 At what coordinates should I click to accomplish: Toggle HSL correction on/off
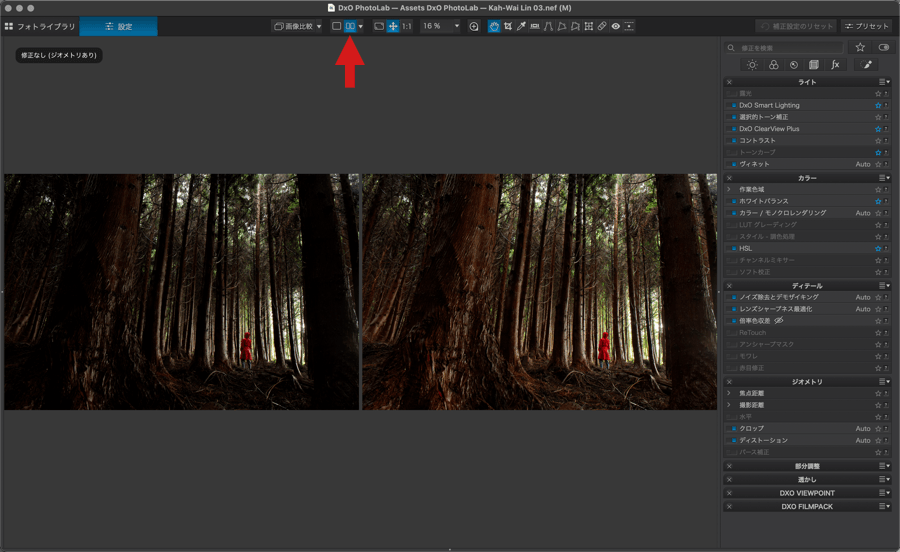point(732,248)
